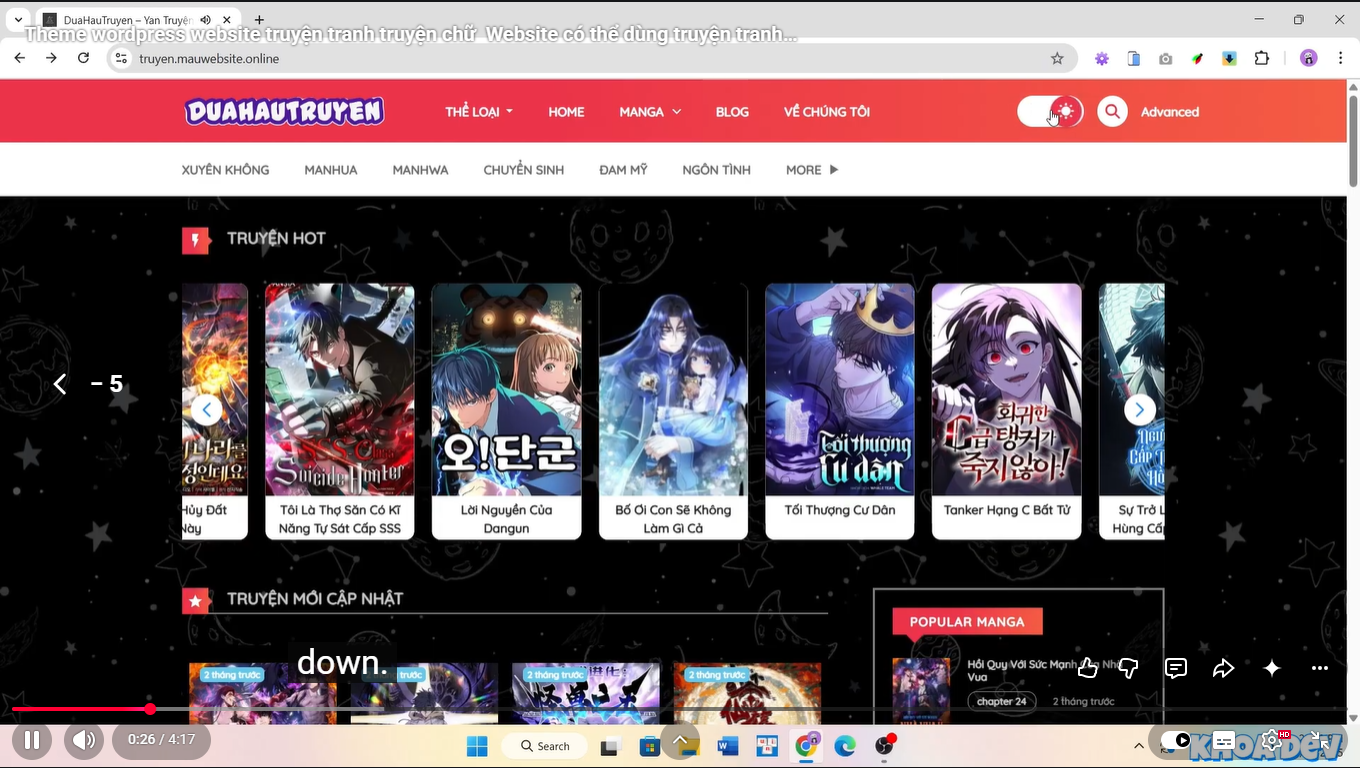The image size is (1360, 768).
Task: Click the title Bố Ơi Con Sẽ Không Làm Gì Cả
Action: coord(673,519)
